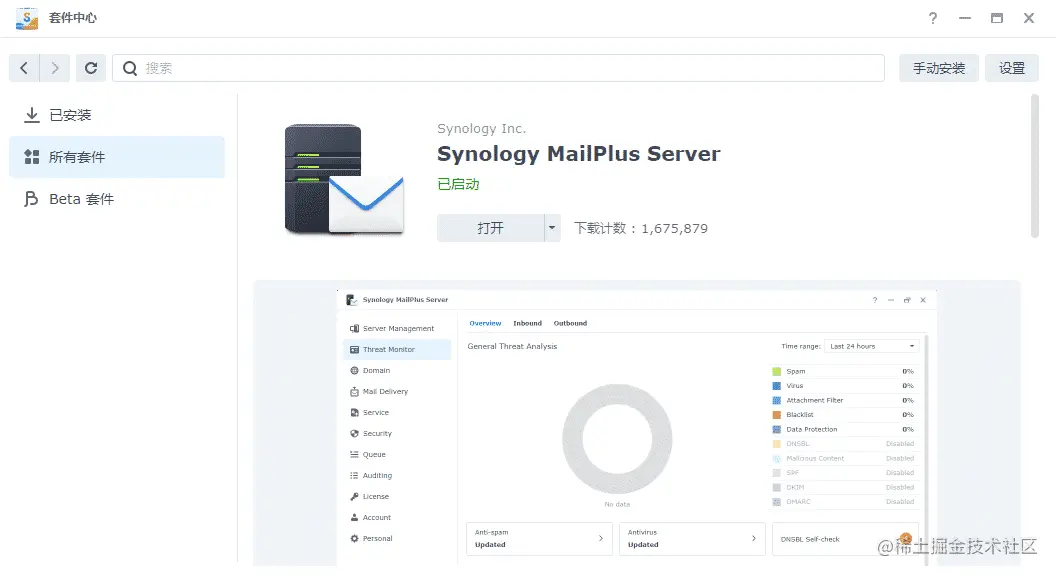Select Domain in preview sidebar
This screenshot has height=575, width=1056.
397,370
